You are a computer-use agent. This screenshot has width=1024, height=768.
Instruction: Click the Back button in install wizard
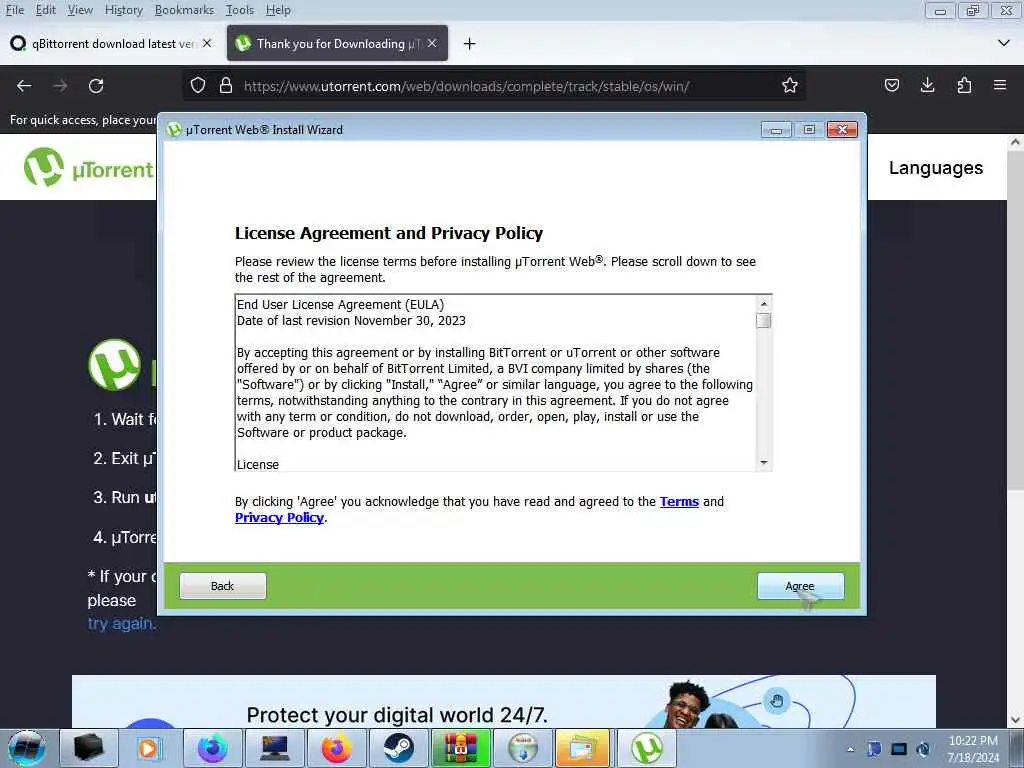[x=223, y=586]
